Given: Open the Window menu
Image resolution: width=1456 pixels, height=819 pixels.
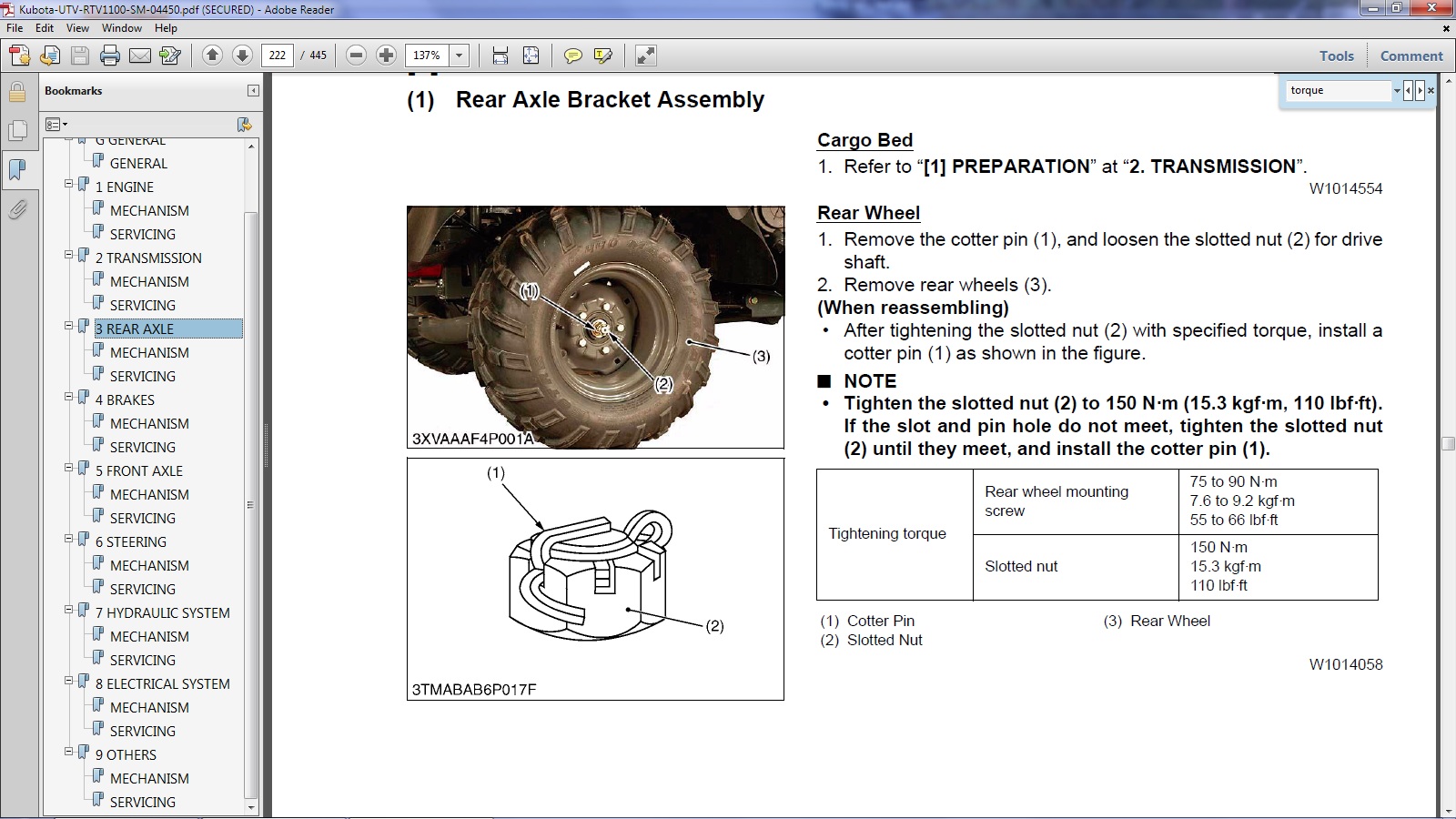Looking at the screenshot, I should (x=122, y=28).
